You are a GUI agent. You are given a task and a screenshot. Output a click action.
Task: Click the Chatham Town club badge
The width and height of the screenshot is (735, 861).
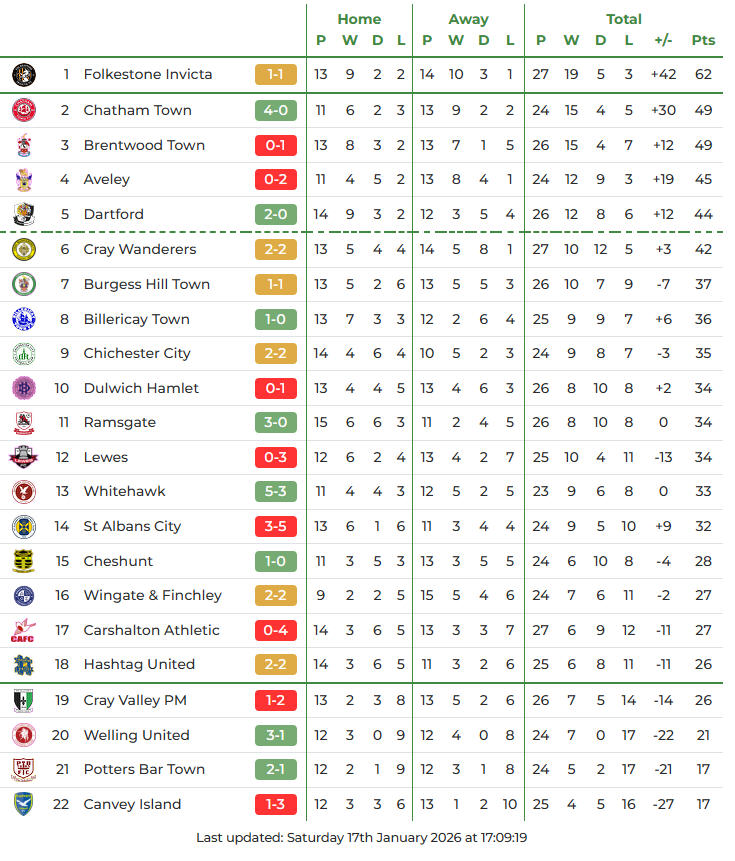pos(23,110)
